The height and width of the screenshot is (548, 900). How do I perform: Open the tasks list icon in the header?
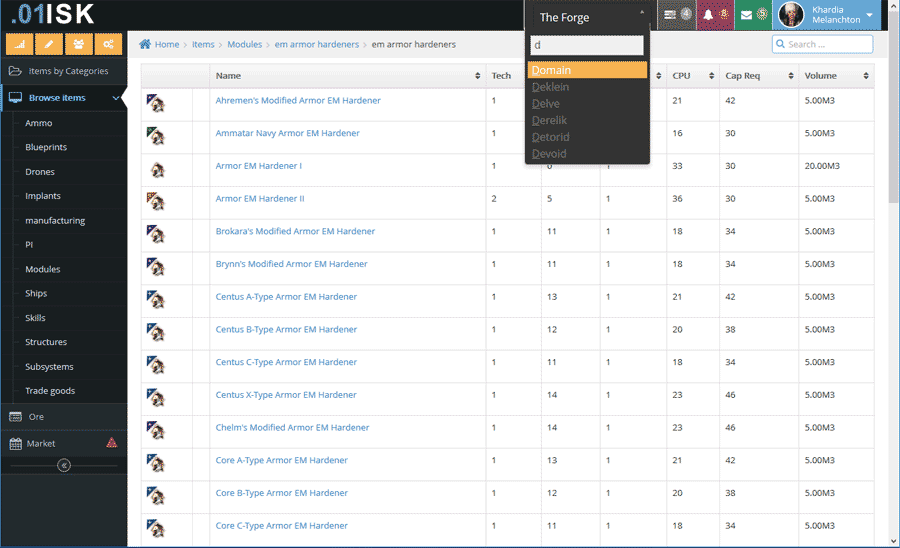pyautogui.click(x=670, y=15)
